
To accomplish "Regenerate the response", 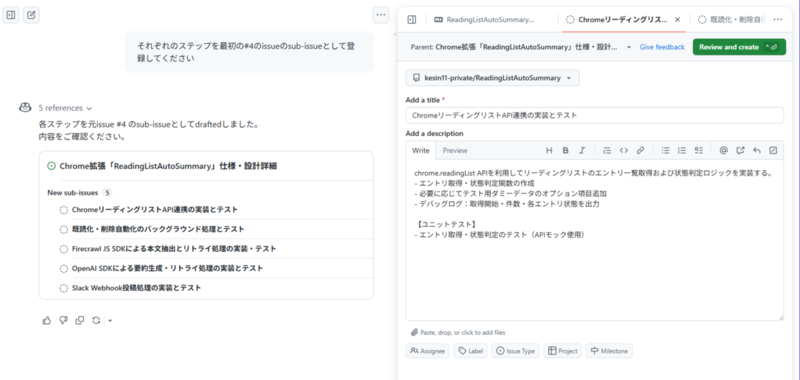I will coord(96,320).
